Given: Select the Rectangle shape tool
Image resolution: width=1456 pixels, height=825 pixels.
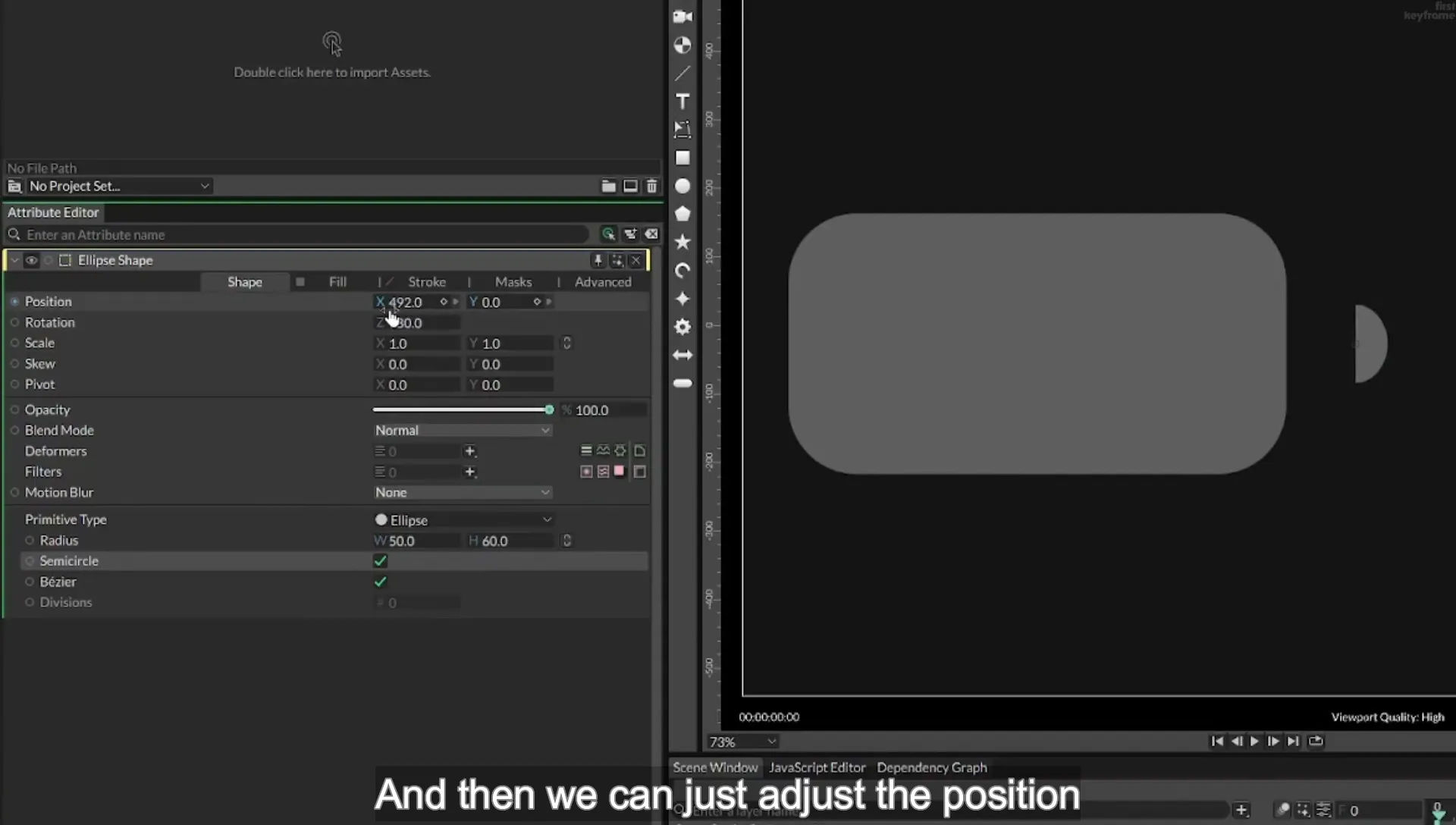Looking at the screenshot, I should pos(682,158).
